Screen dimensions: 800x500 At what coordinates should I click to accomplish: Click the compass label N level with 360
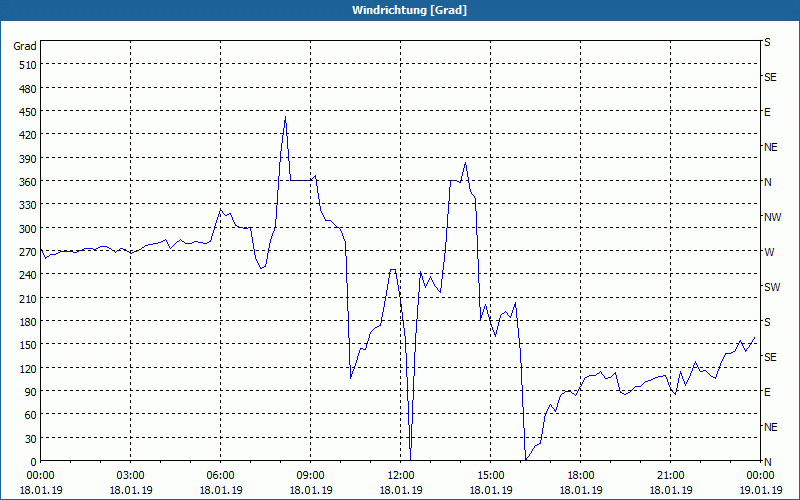coord(768,182)
